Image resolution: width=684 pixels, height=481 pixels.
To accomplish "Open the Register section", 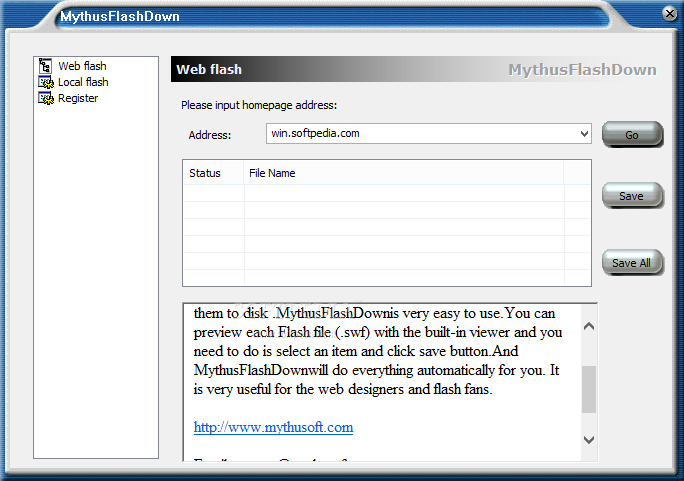I will [78, 98].
